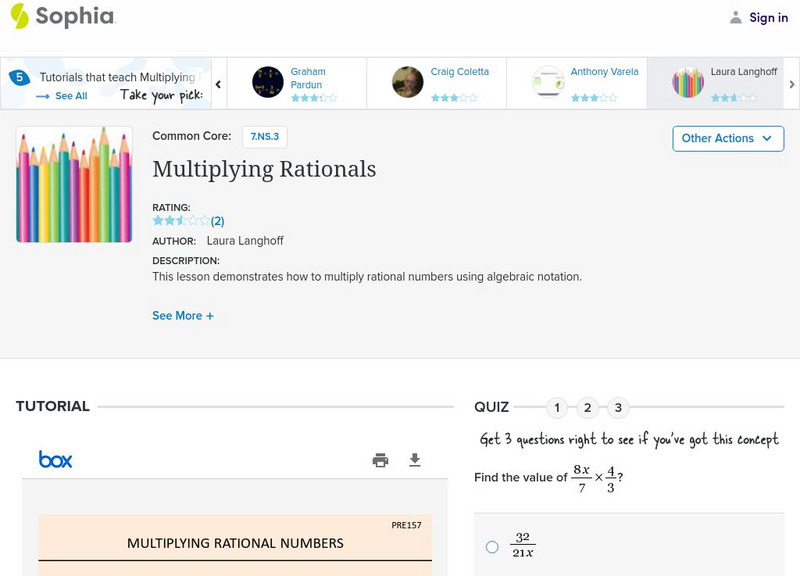The width and height of the screenshot is (800, 576).
Task: Expand description with See More +
Action: click(x=183, y=316)
